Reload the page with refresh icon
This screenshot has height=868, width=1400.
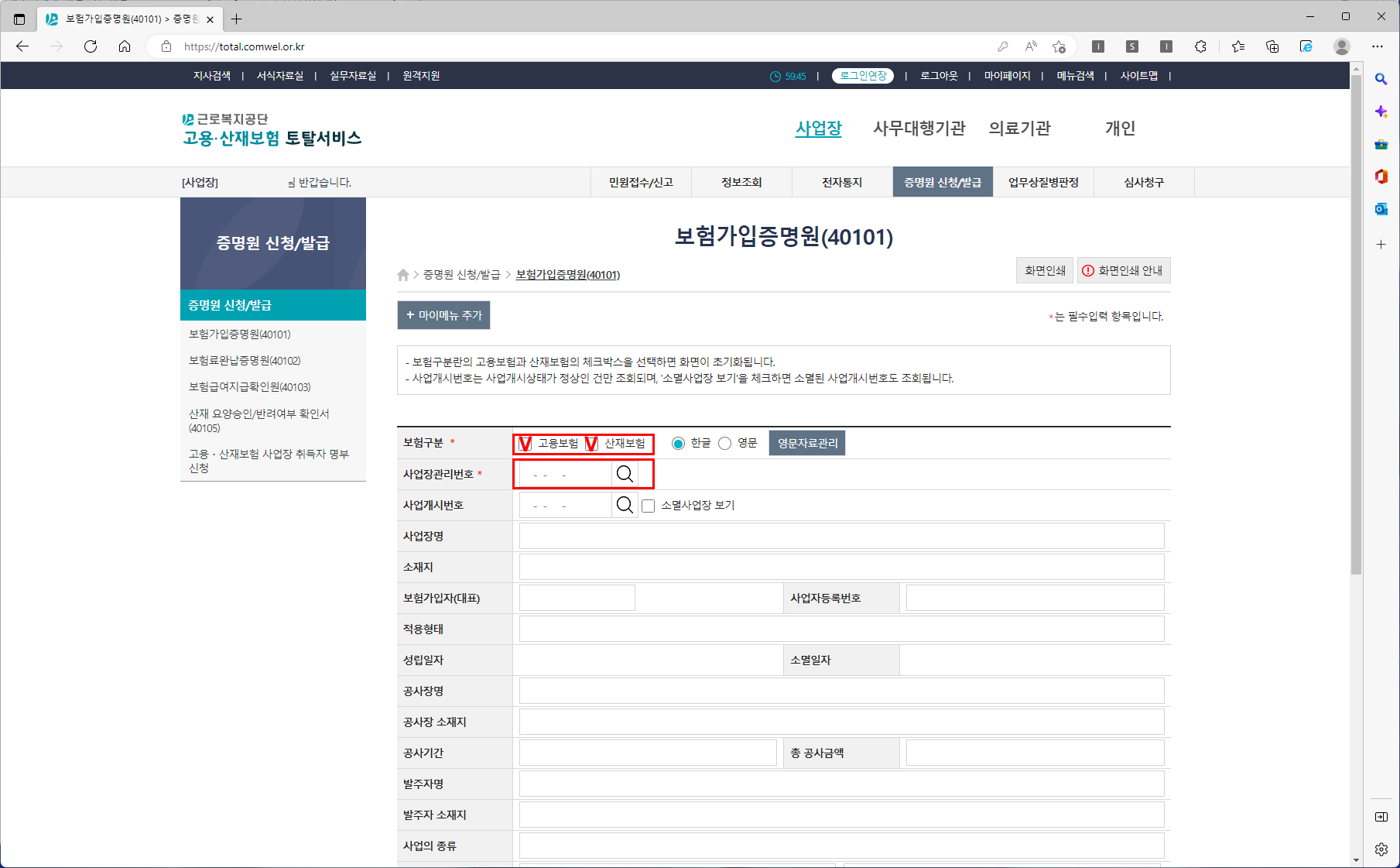[91, 46]
